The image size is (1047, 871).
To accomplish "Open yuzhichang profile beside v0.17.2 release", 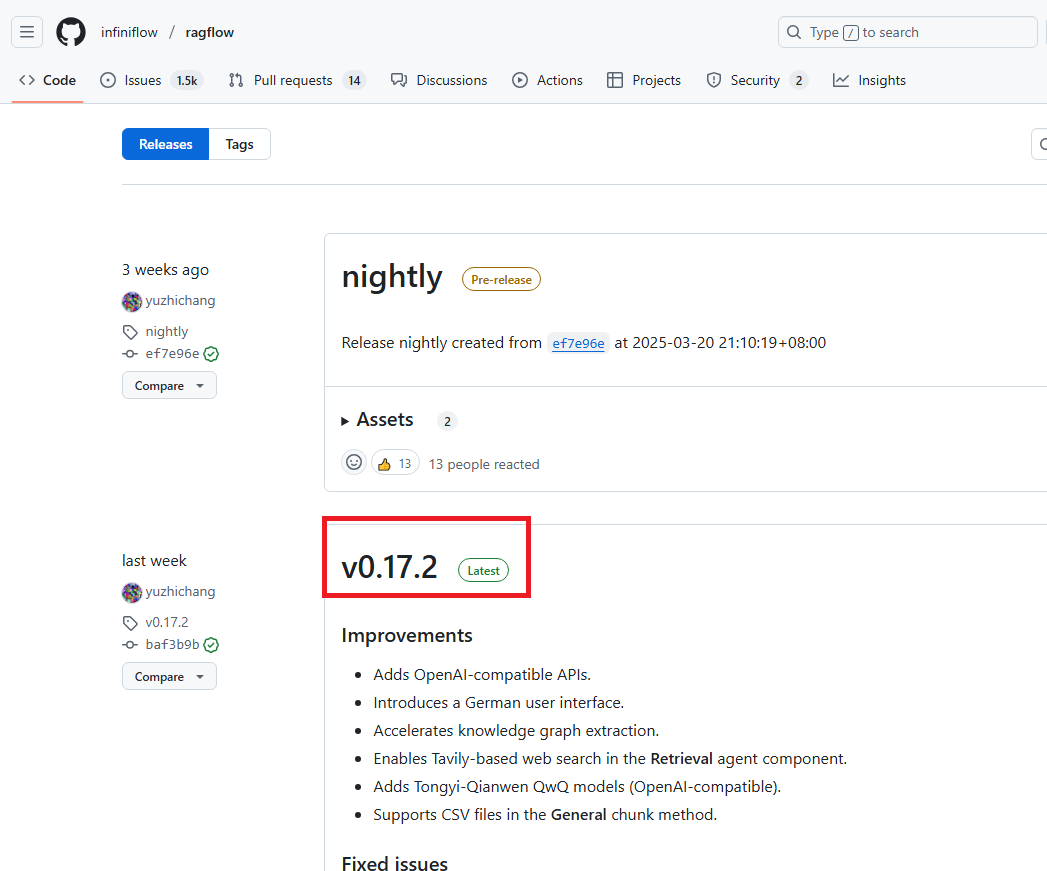I will coord(180,591).
